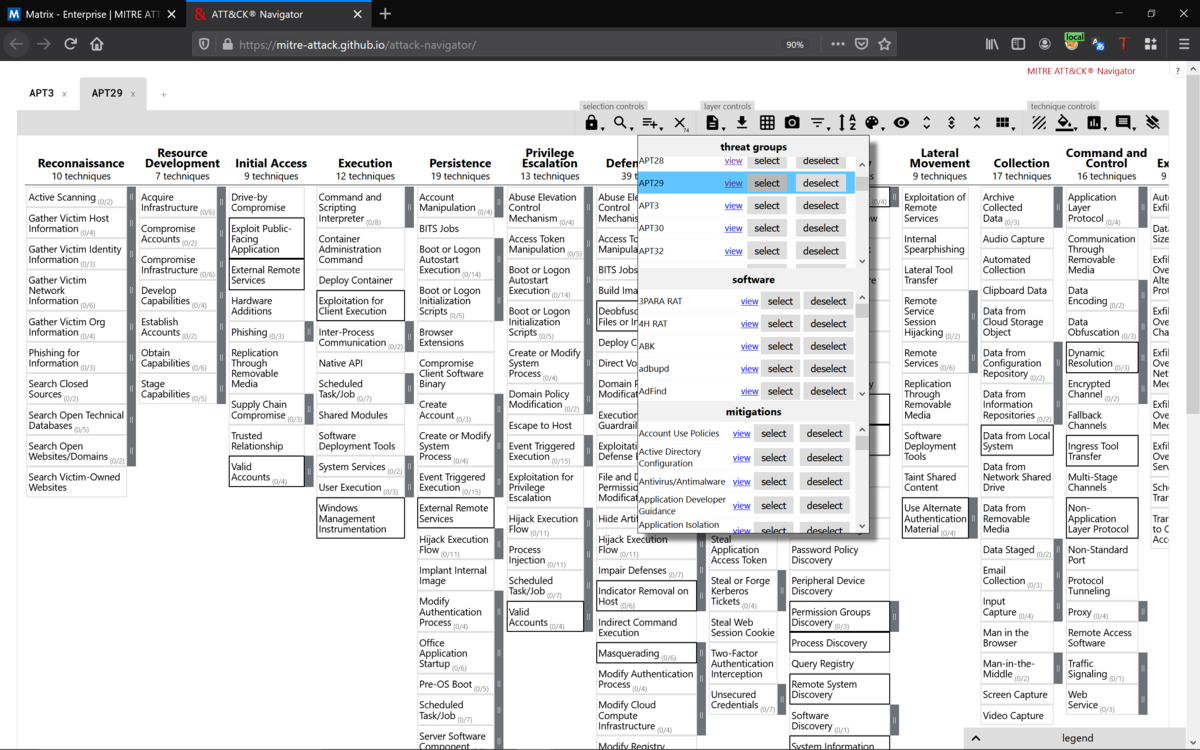Click the multi-select list-plus icon

tap(651, 123)
